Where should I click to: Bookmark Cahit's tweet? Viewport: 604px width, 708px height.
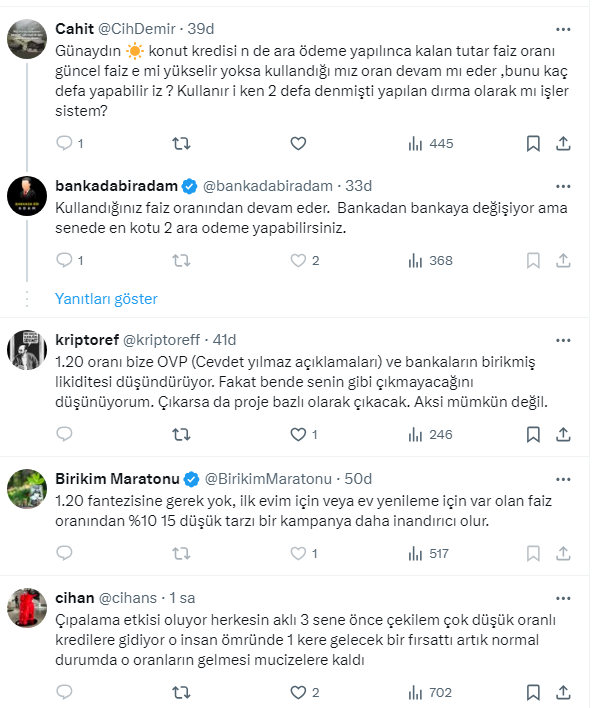tap(534, 144)
